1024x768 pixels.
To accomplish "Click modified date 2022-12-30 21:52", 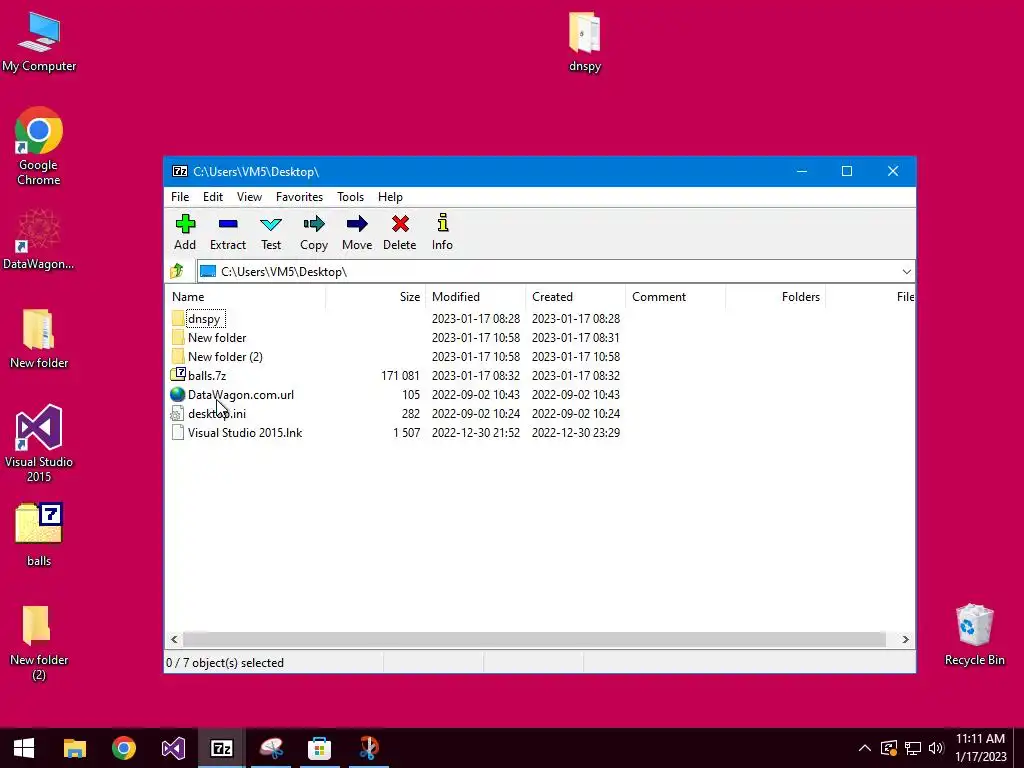I will (x=475, y=432).
